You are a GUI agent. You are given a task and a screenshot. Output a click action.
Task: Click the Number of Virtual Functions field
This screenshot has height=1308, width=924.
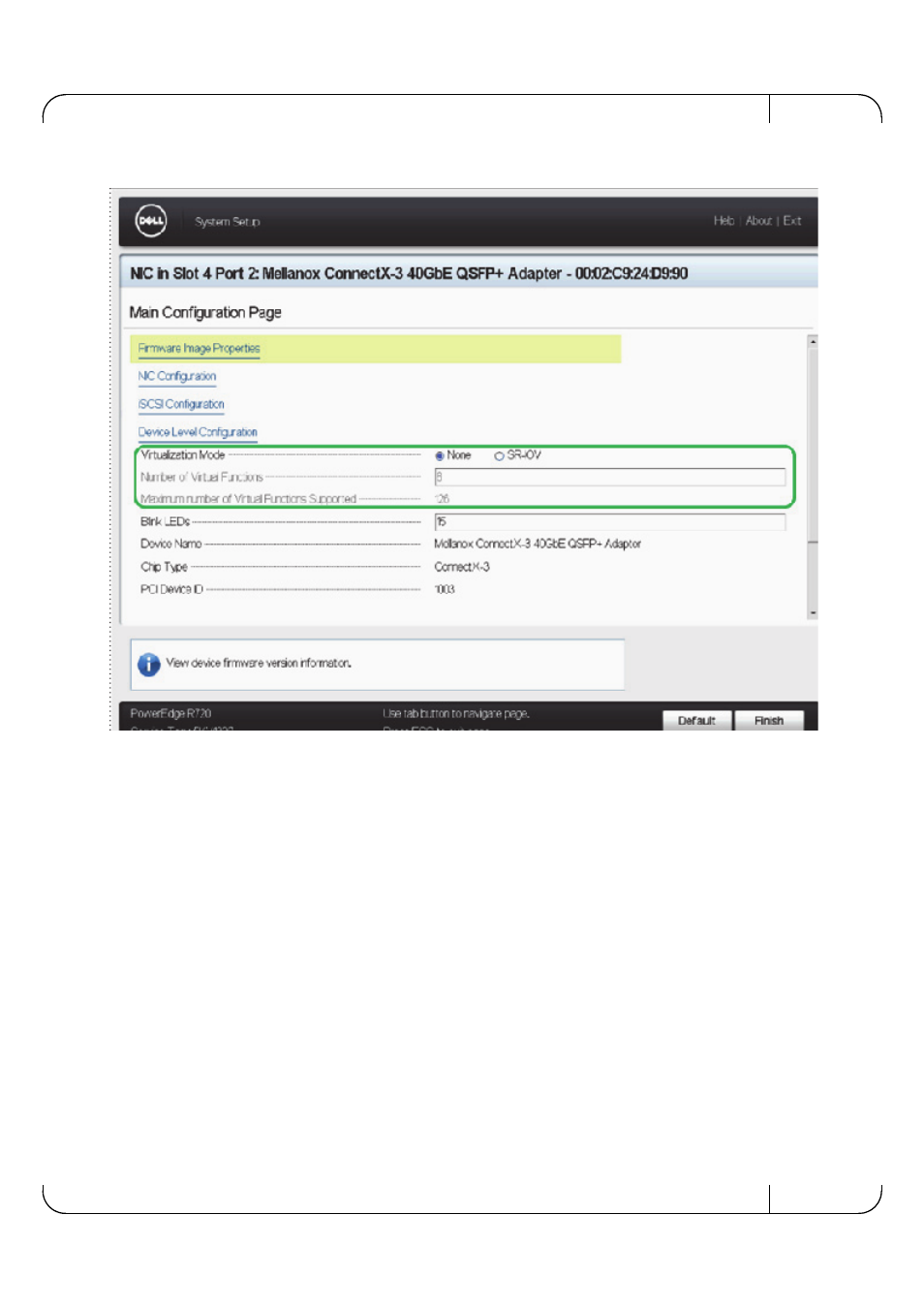click(610, 477)
